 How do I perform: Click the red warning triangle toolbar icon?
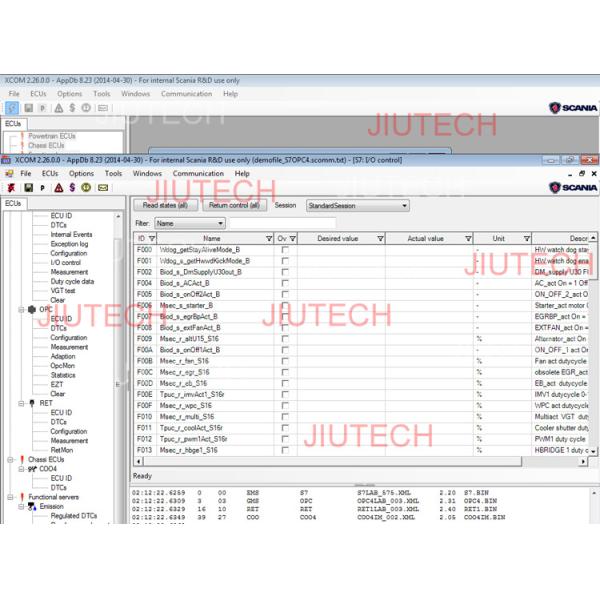click(58, 187)
